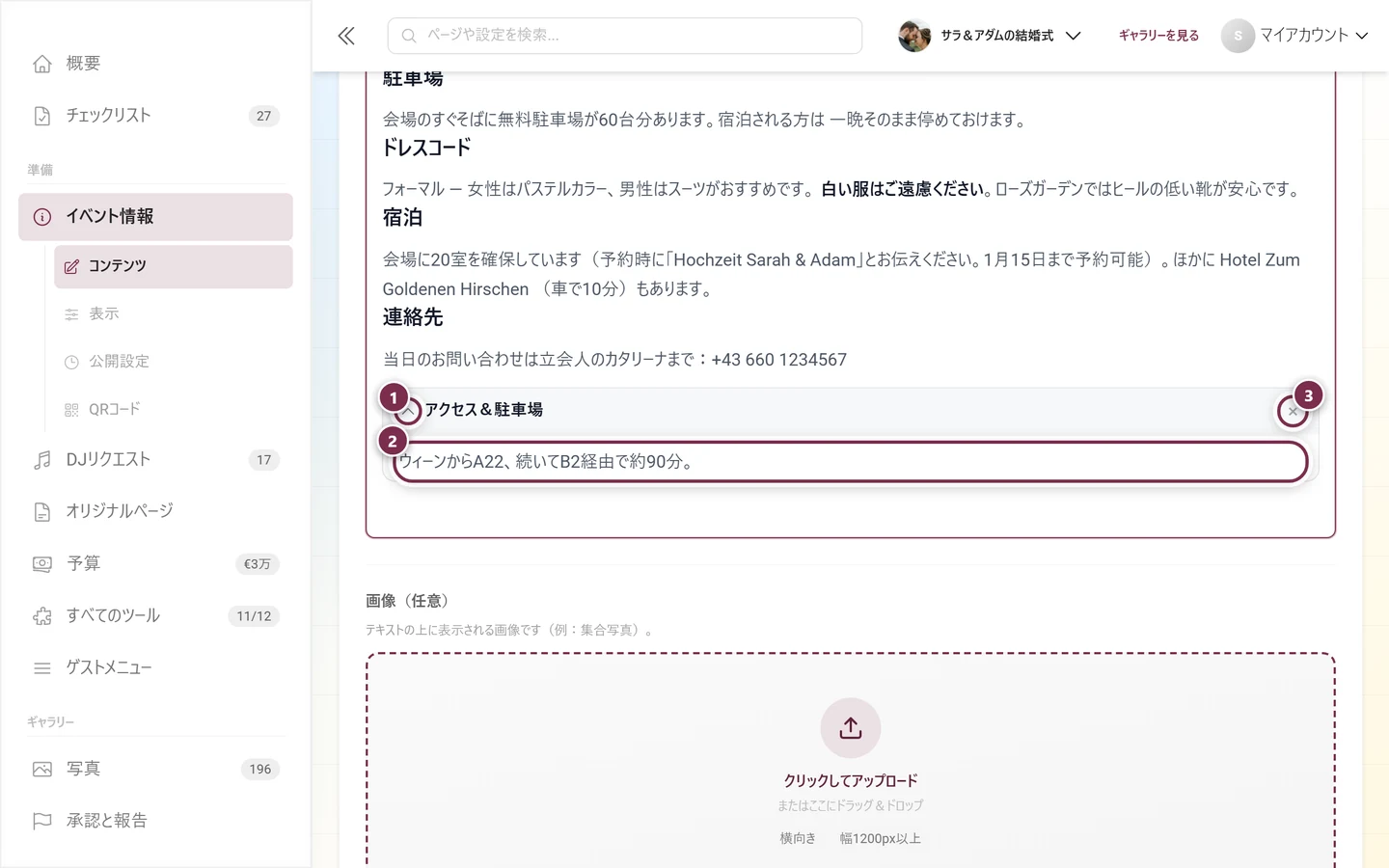The width and height of the screenshot is (1389, 868).
Task: Open the 公開設定 sub-item
Action: tap(174, 362)
